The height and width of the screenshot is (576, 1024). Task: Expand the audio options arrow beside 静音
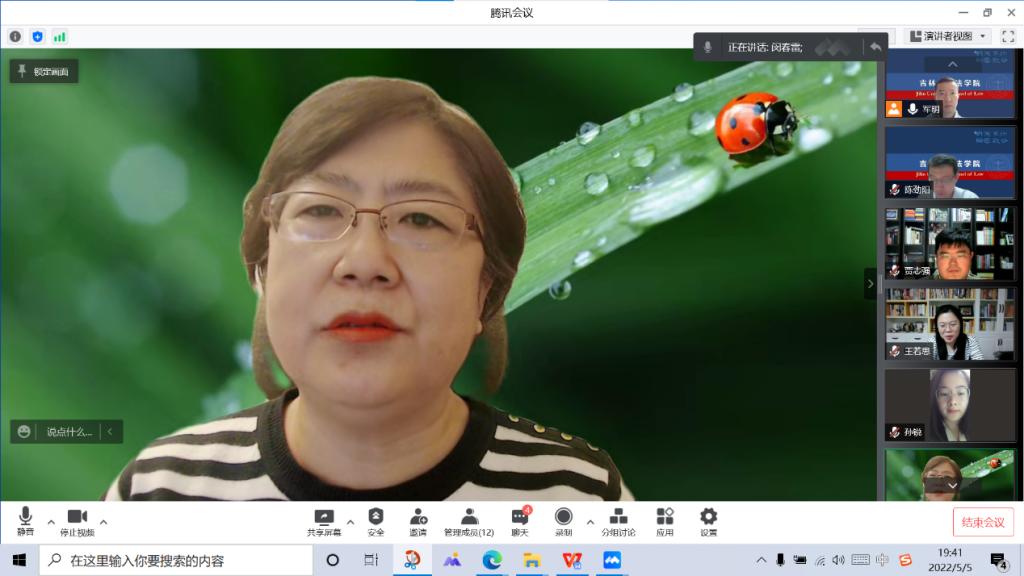(51, 522)
